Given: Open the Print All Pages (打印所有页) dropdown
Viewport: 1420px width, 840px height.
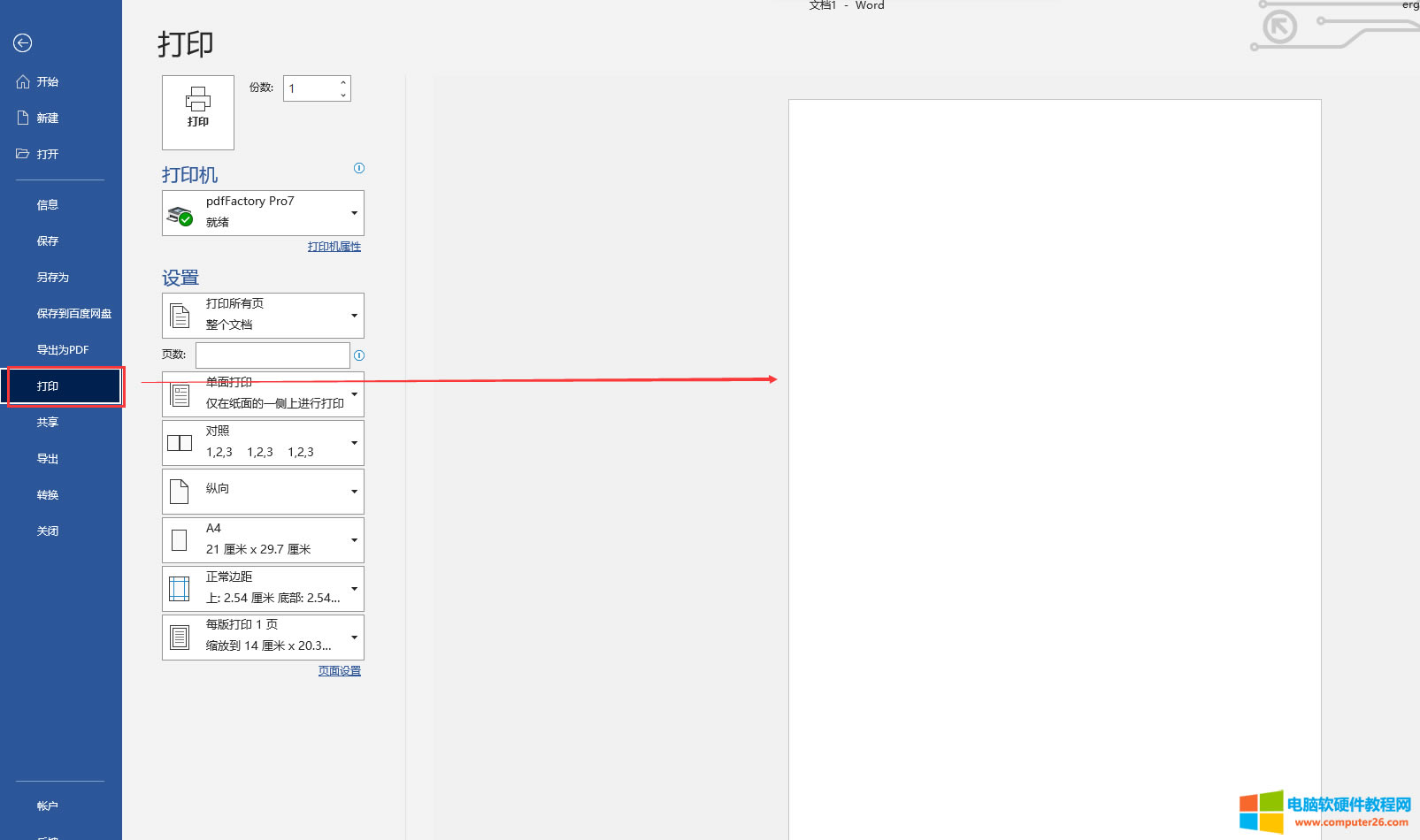Looking at the screenshot, I should coord(263,316).
